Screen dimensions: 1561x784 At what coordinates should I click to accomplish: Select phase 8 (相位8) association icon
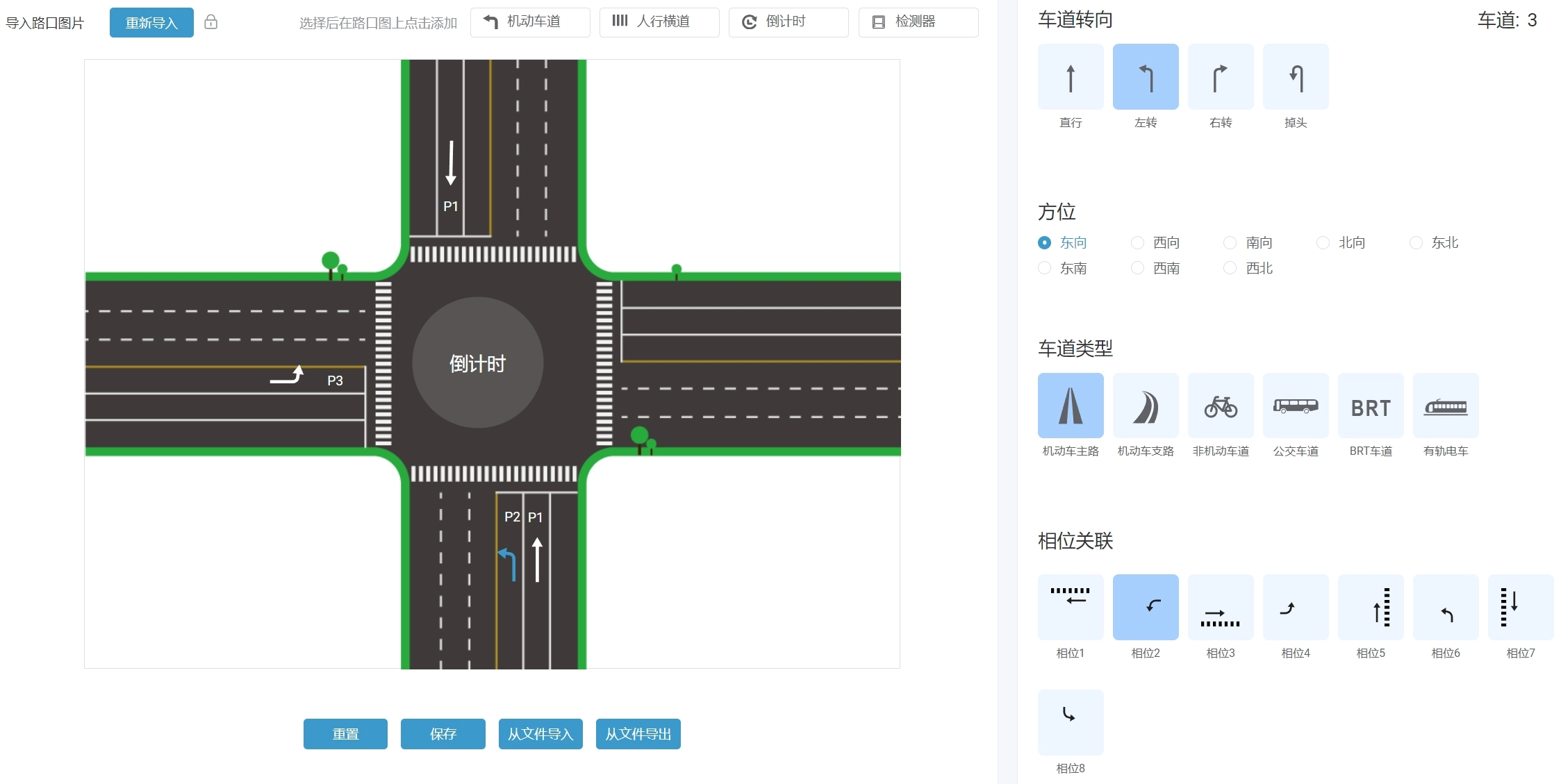coord(1070,722)
